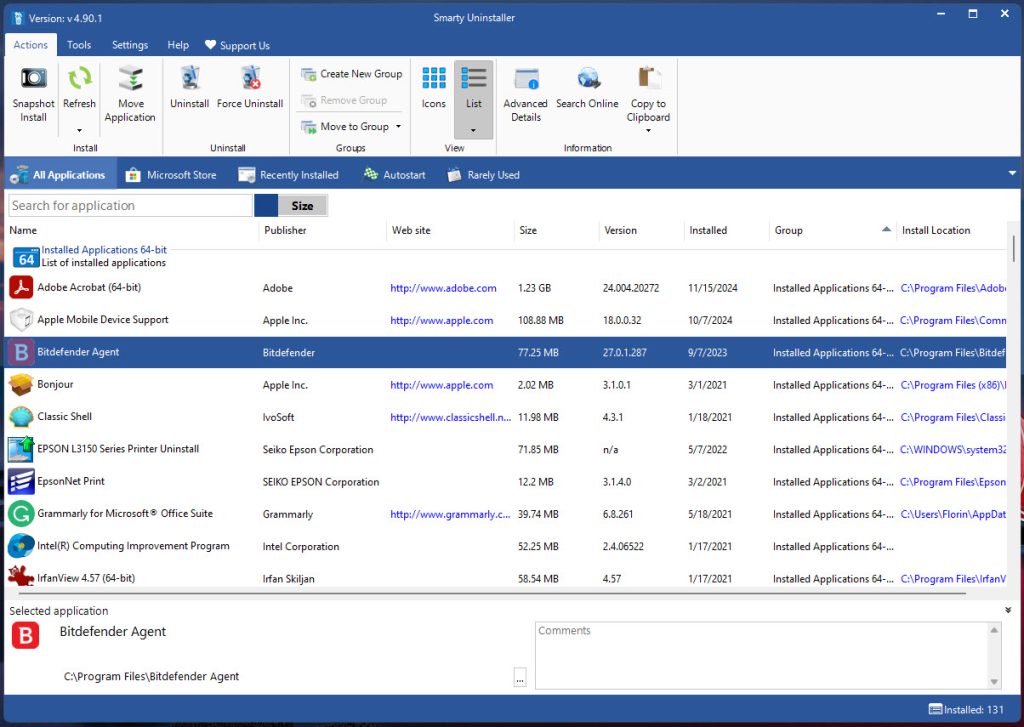Click the Force Uninstall icon
The image size is (1024, 727).
pos(250,78)
